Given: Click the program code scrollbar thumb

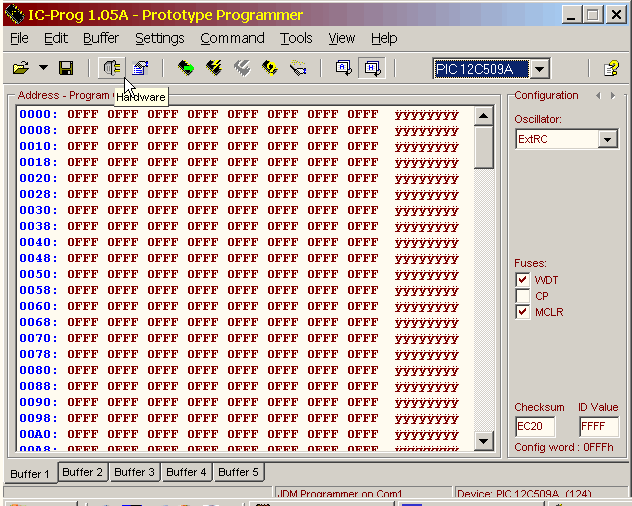Looking at the screenshot, I should (484, 147).
